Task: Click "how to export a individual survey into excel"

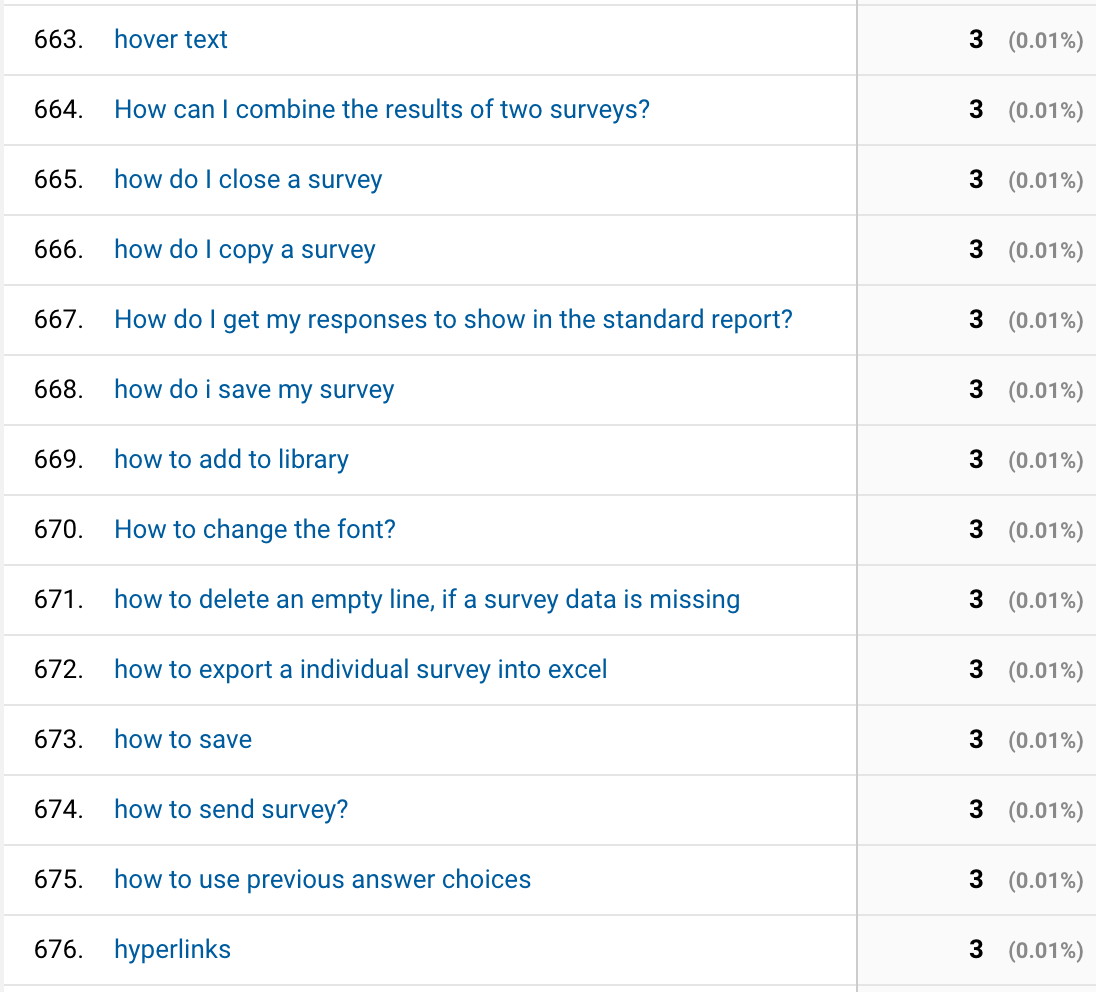Action: 361,670
